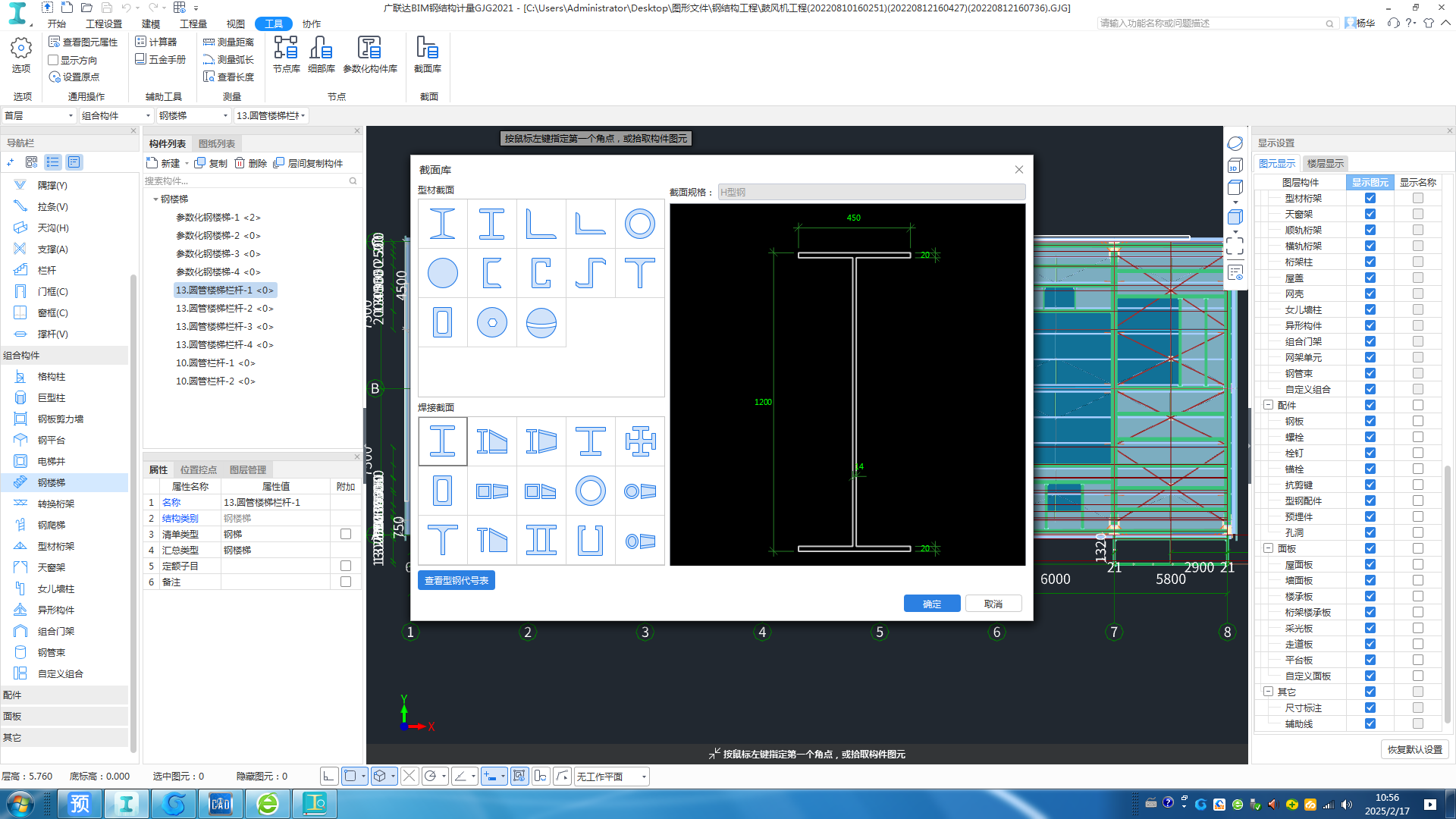Click the 截面库 section library ribbon icon
Screen dimensions: 1456x819
tap(427, 55)
